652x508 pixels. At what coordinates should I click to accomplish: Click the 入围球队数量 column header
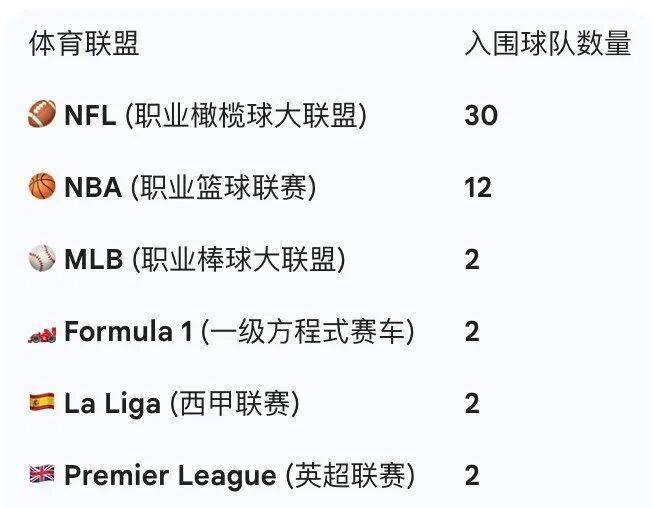pos(547,45)
